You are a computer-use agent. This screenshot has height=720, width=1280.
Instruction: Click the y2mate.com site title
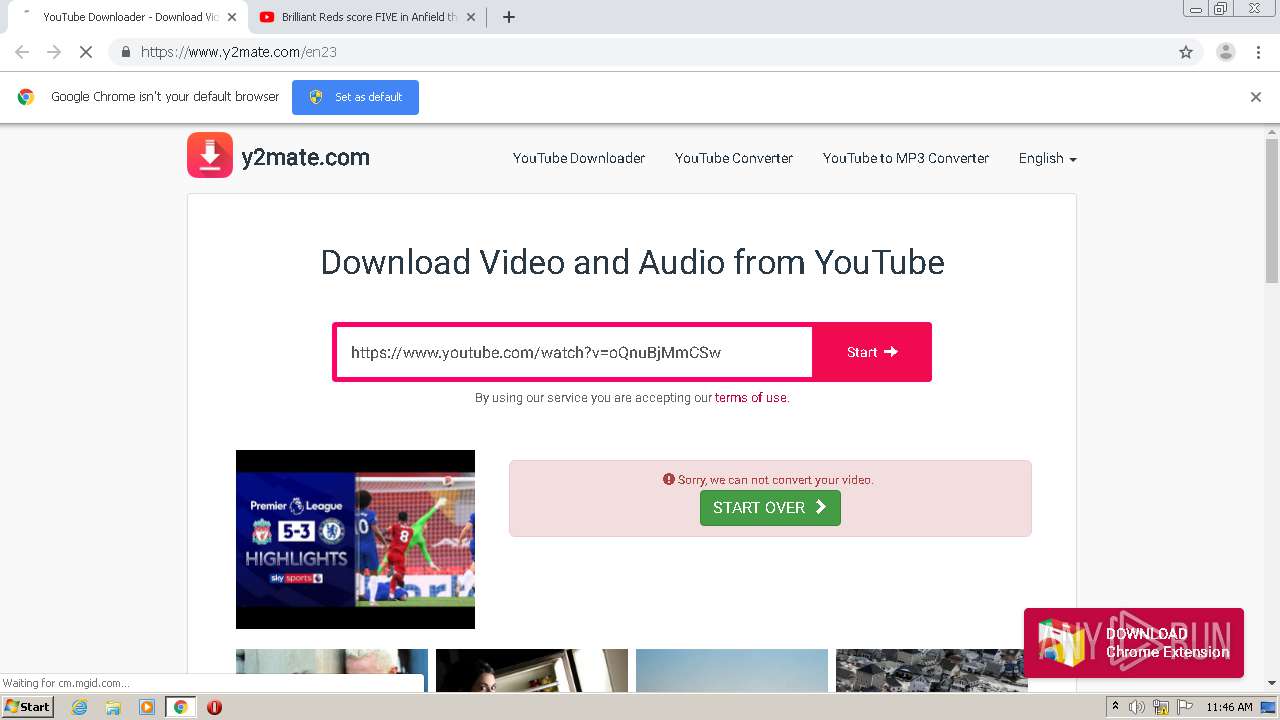(306, 157)
